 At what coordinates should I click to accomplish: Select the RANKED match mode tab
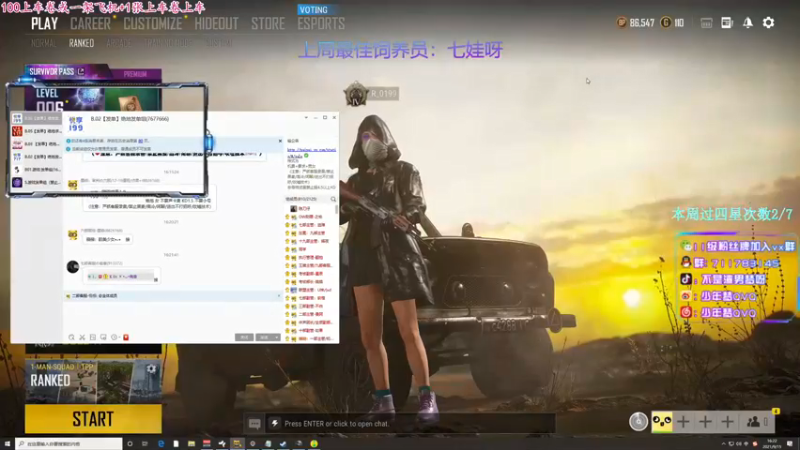82,43
